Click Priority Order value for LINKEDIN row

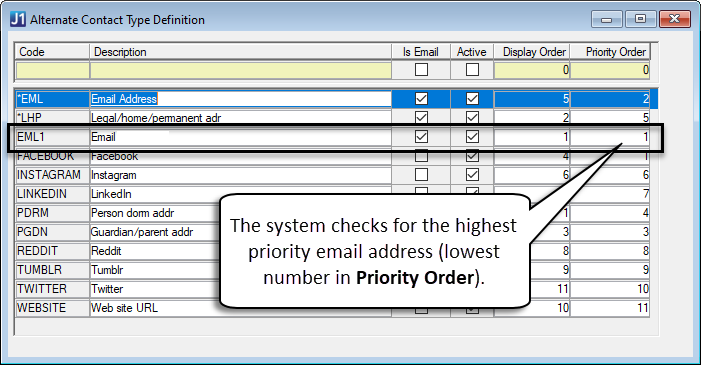tap(610, 194)
